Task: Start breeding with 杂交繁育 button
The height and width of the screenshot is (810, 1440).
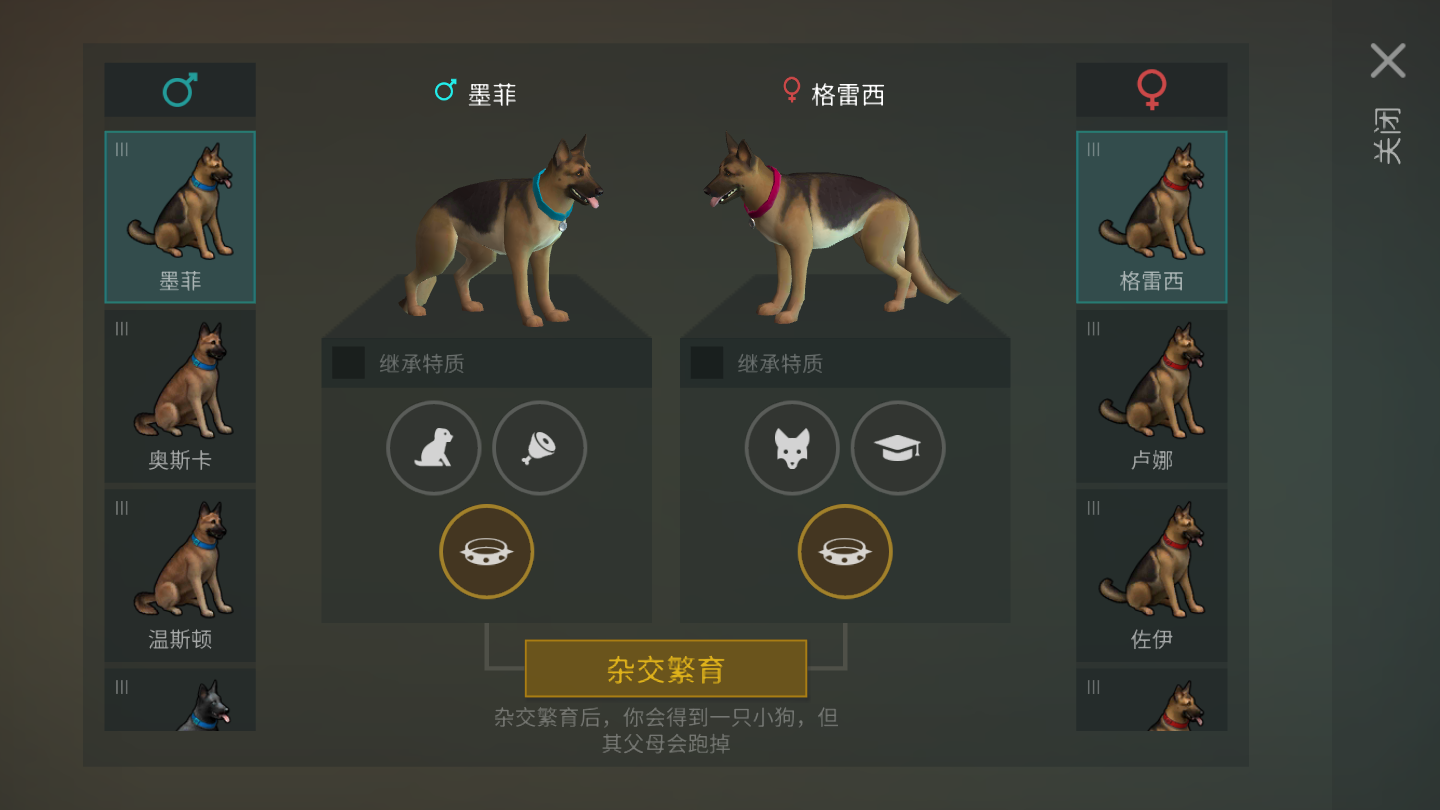Action: pos(666,669)
